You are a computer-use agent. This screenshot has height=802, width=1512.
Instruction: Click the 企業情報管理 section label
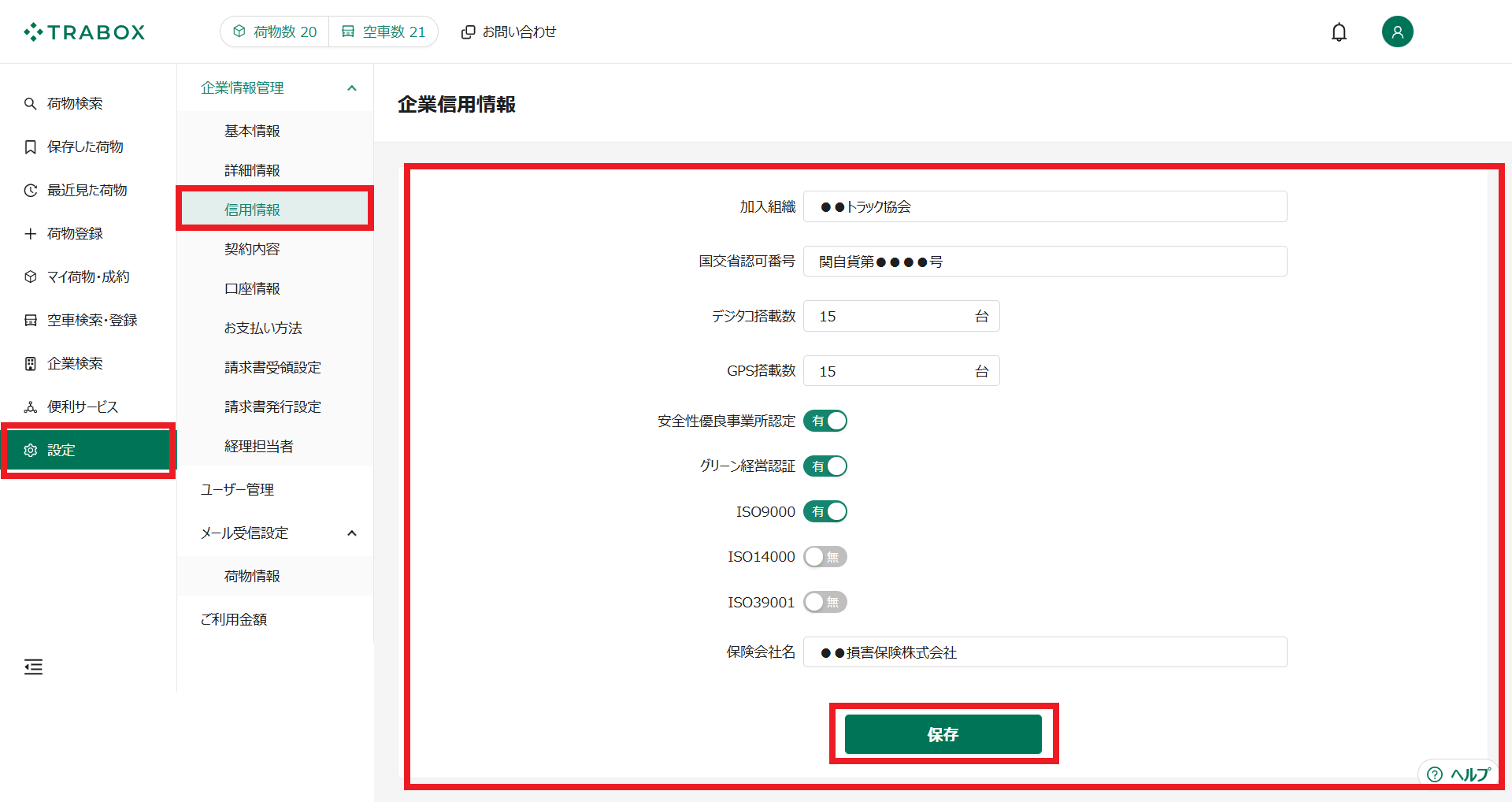coord(243,88)
